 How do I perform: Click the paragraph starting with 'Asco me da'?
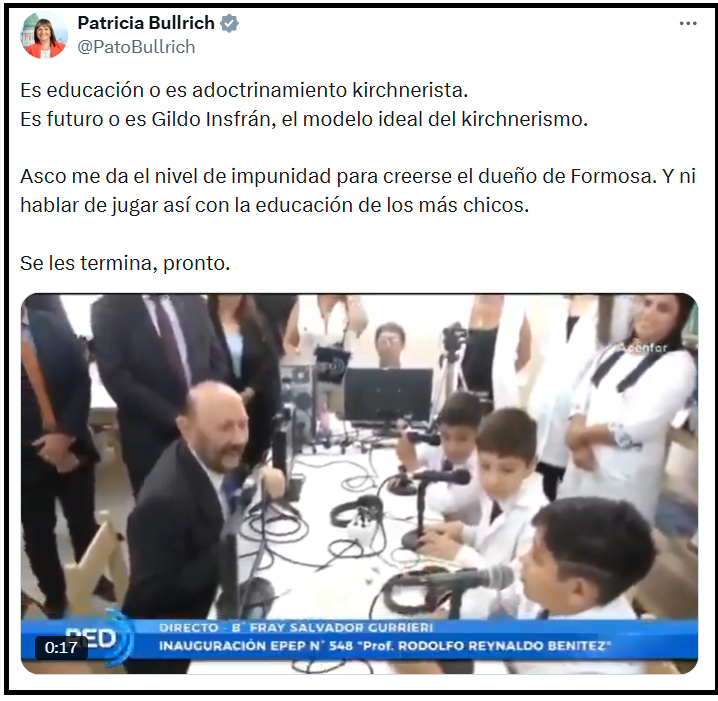click(x=358, y=191)
